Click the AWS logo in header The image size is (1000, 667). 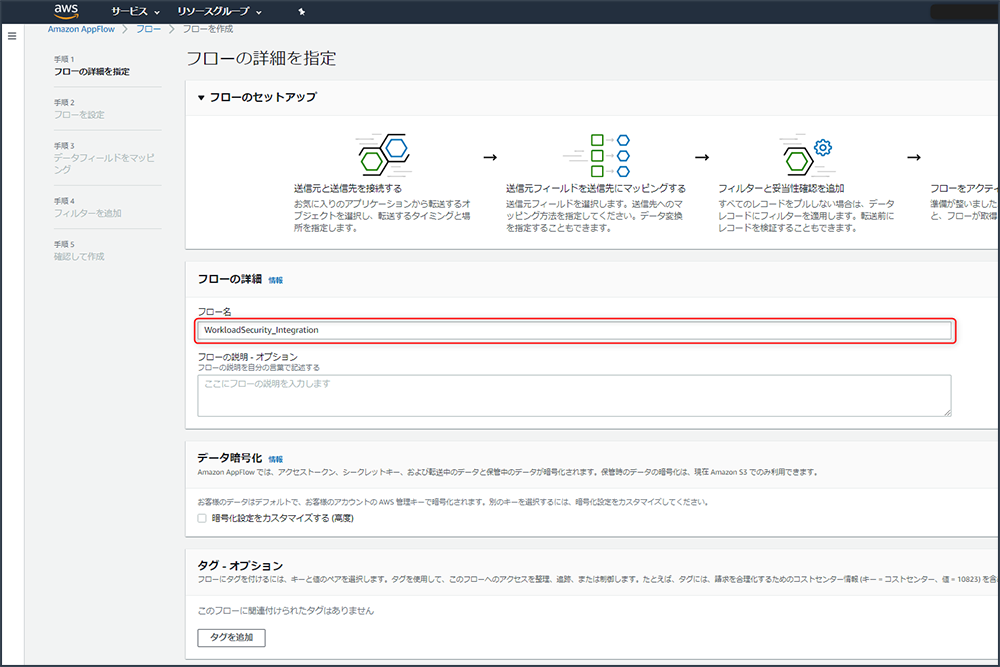click(67, 11)
